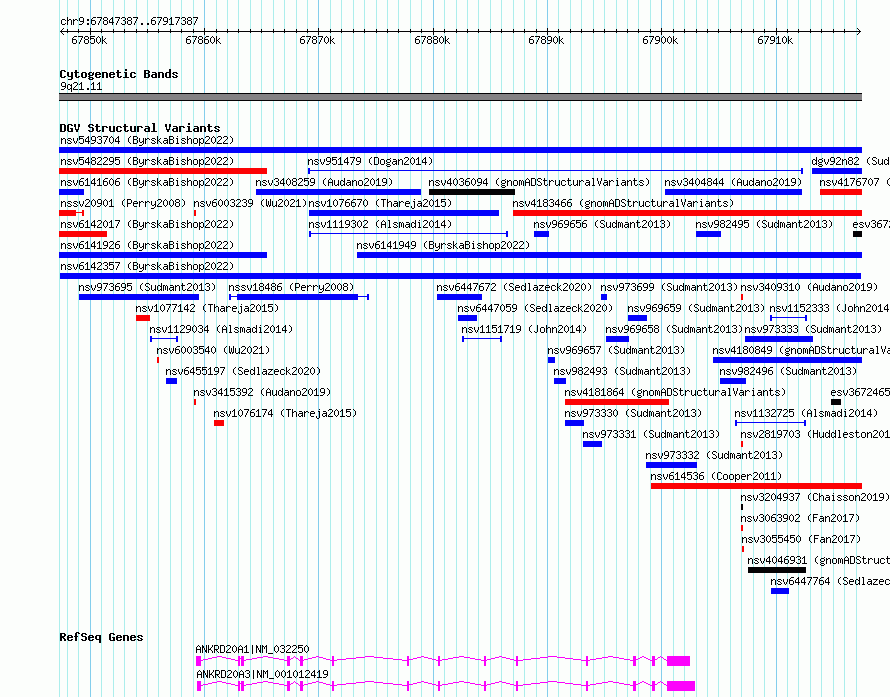Open nsv973333 (Sudmant2013) variant label
The width and height of the screenshot is (890, 697).
pos(813,329)
